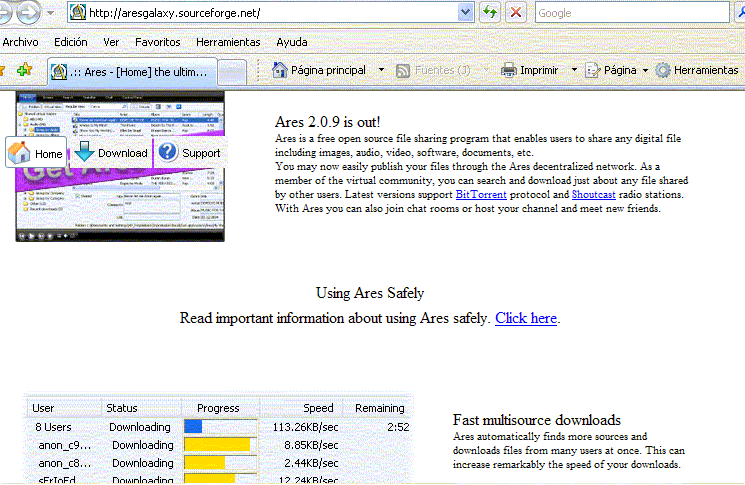The height and width of the screenshot is (485, 745).
Task: Click the Remaining column header
Action: click(380, 408)
